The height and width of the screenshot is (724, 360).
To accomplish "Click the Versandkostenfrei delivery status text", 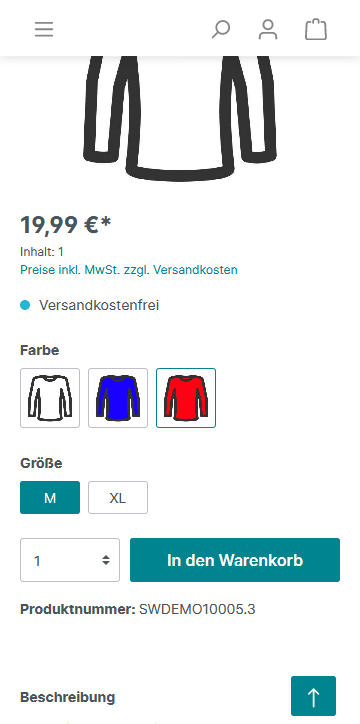I will [99, 305].
